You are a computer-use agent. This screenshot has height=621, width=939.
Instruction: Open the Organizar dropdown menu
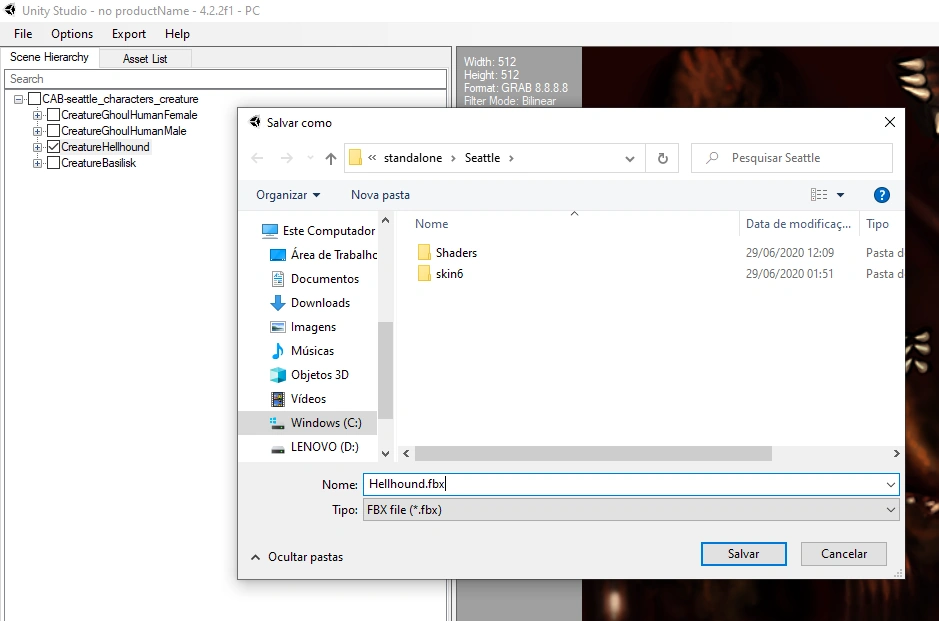click(x=288, y=195)
